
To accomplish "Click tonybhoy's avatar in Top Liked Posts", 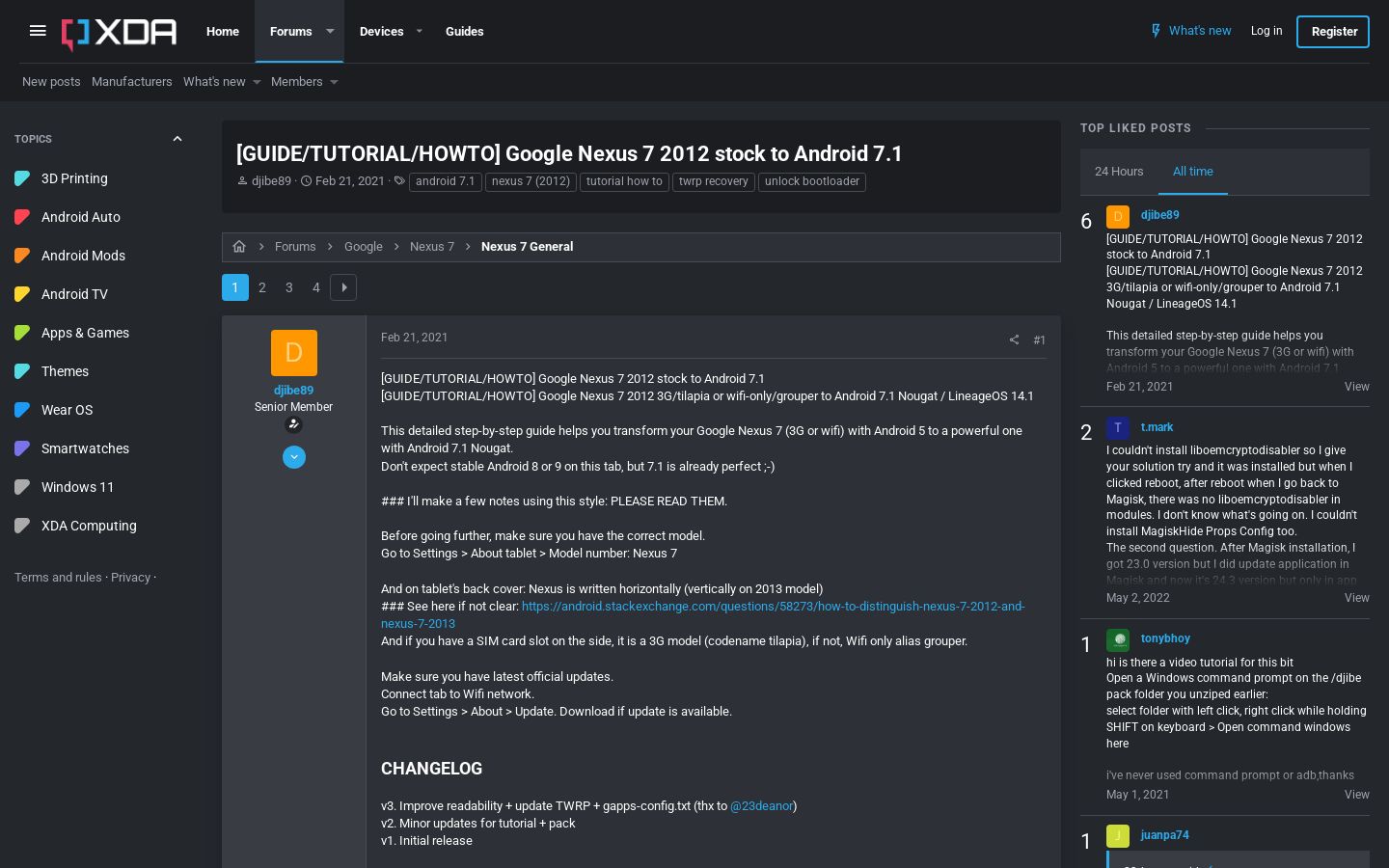I will (1118, 638).
